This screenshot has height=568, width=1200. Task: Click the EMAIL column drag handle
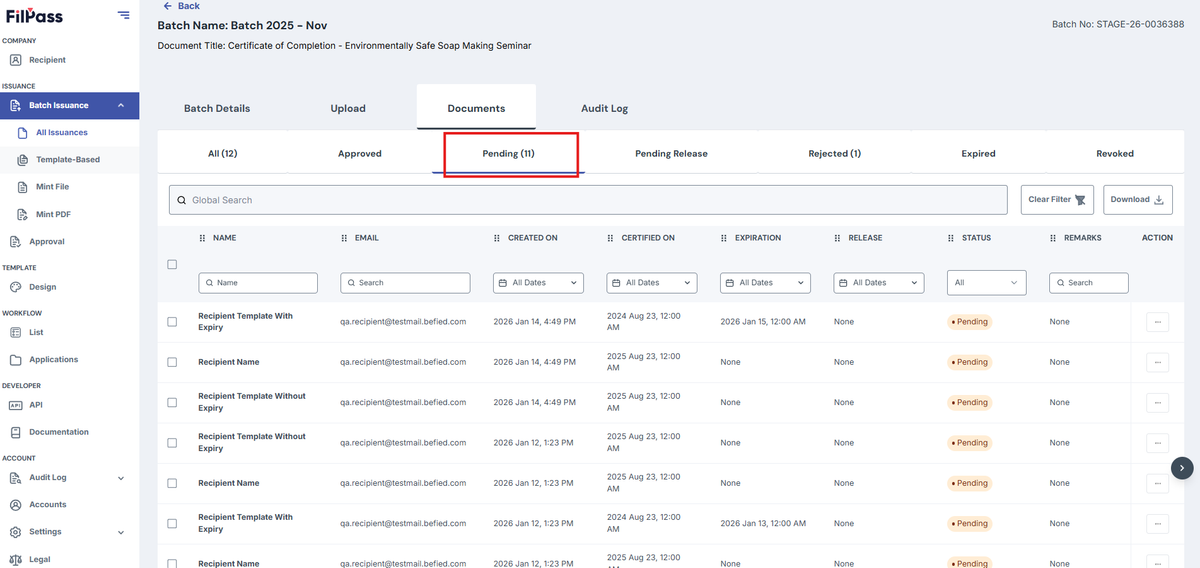tap(344, 238)
